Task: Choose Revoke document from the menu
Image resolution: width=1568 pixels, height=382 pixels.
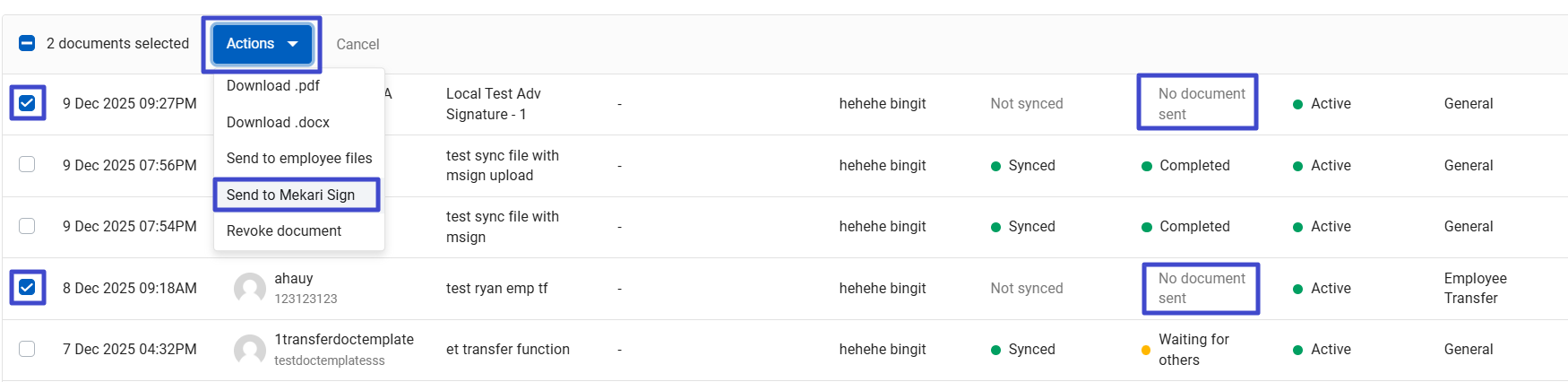Action: [x=283, y=231]
